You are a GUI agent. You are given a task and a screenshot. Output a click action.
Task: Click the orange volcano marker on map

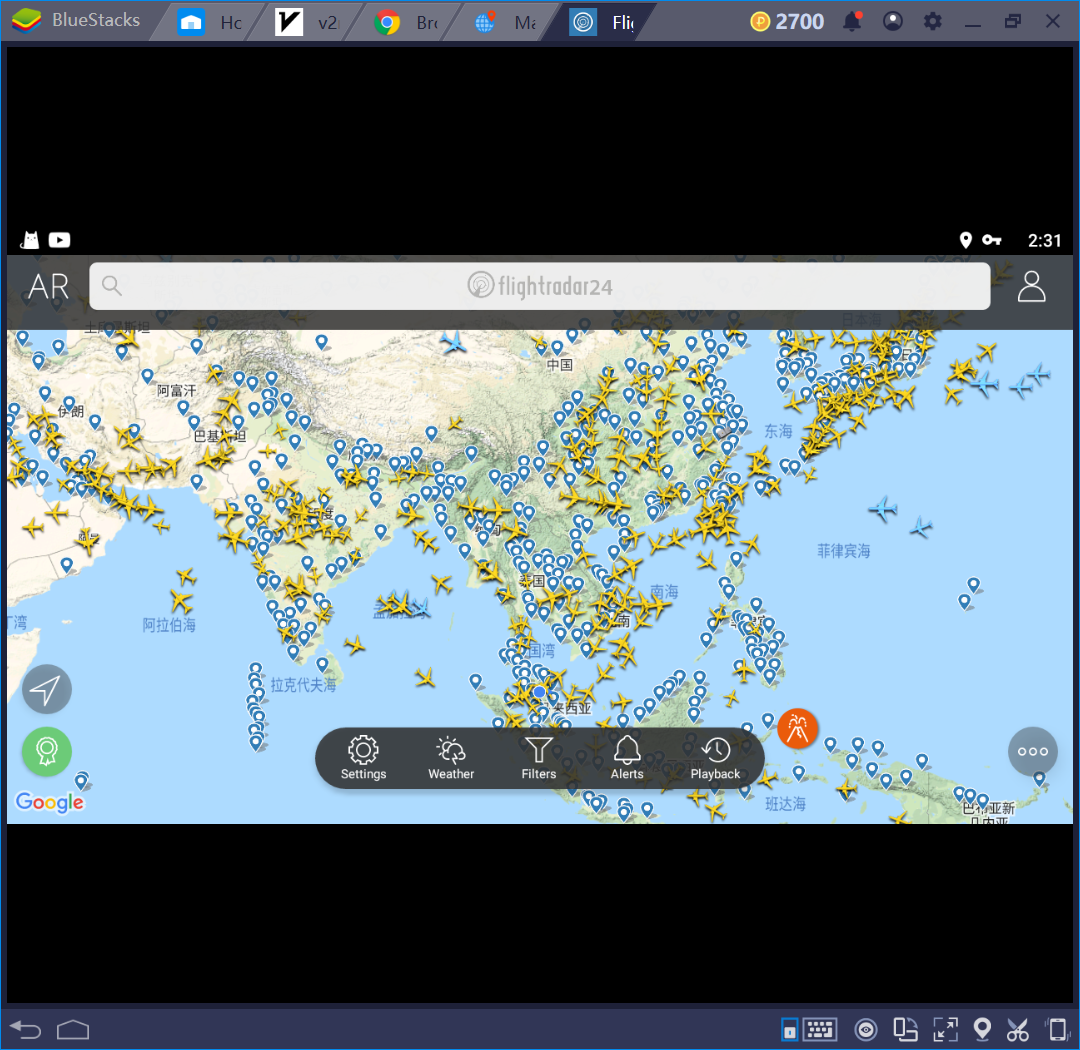click(798, 728)
